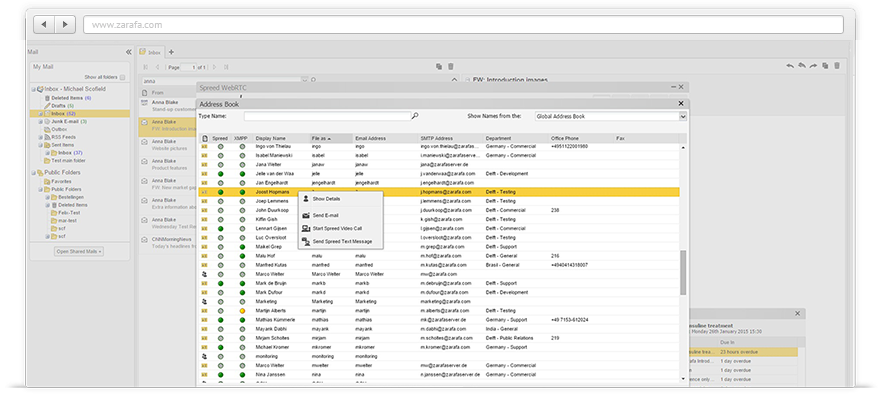Sort by Email Address column header
884x394 pixels.
click(386, 138)
